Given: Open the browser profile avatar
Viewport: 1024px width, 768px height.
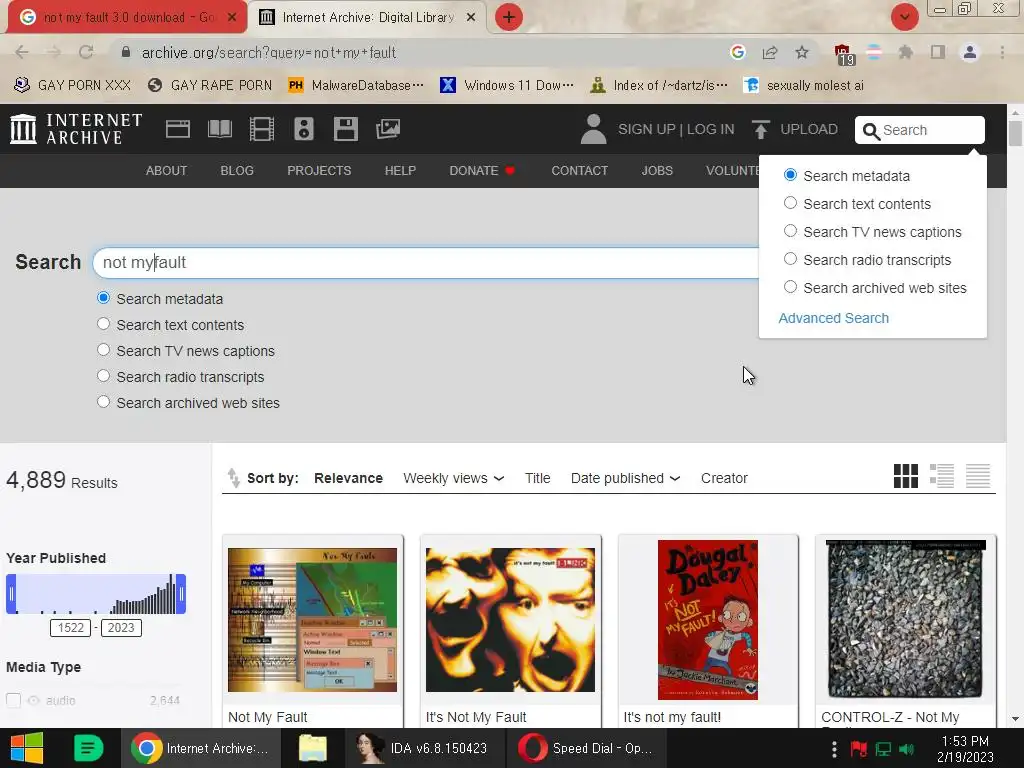Looking at the screenshot, I should pos(970,52).
